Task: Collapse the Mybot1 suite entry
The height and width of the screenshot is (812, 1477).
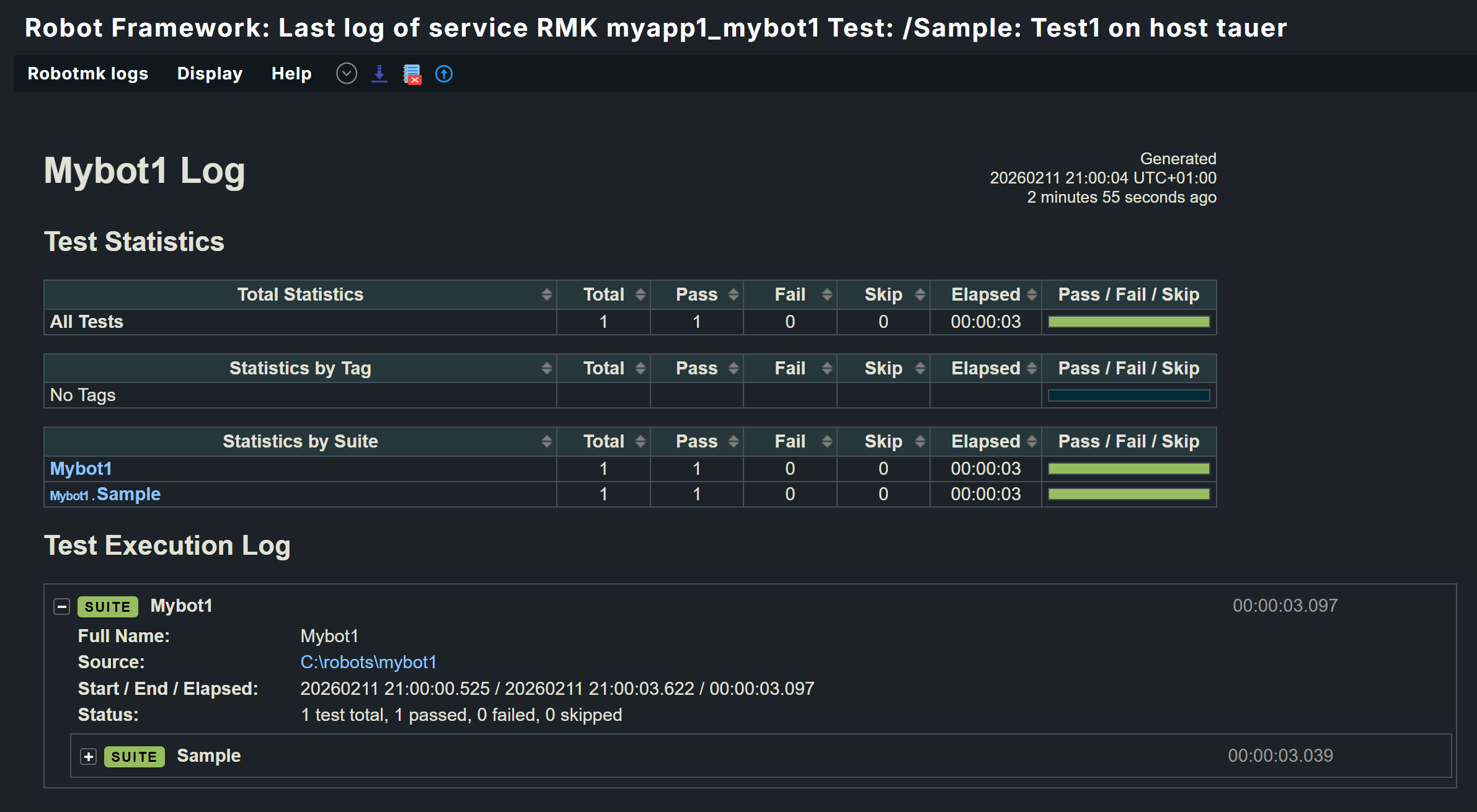Action: pyautogui.click(x=61, y=606)
